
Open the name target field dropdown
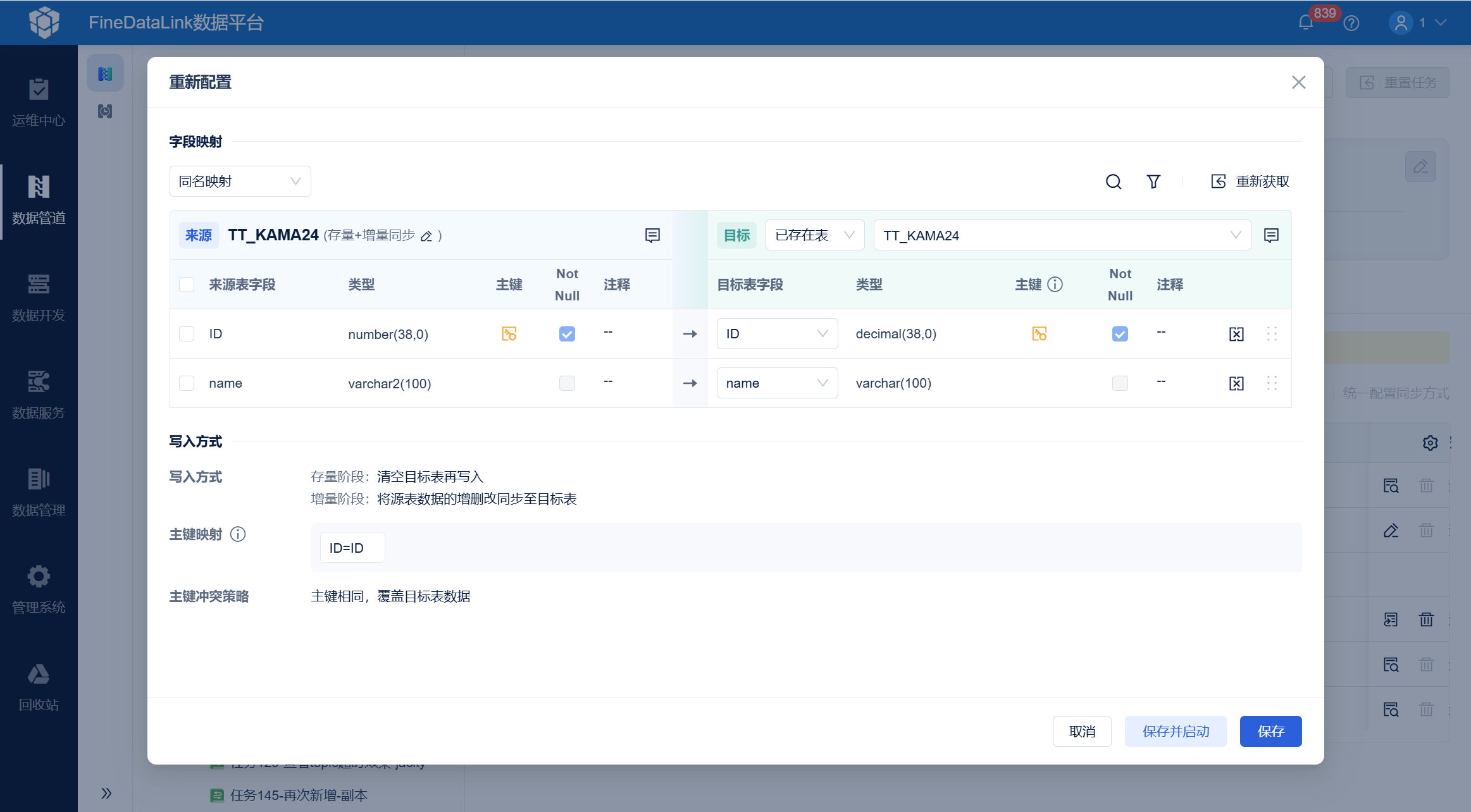(x=777, y=383)
